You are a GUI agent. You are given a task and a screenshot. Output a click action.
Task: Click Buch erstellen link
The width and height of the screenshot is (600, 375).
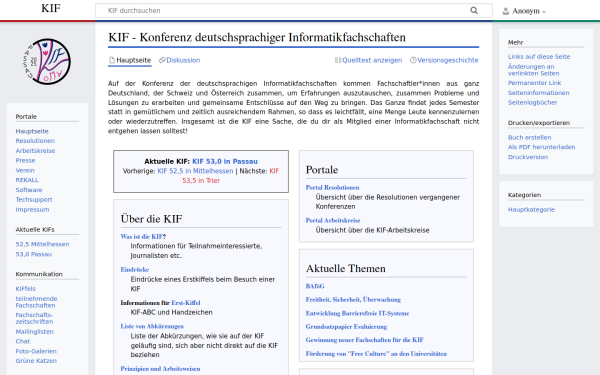pos(530,137)
